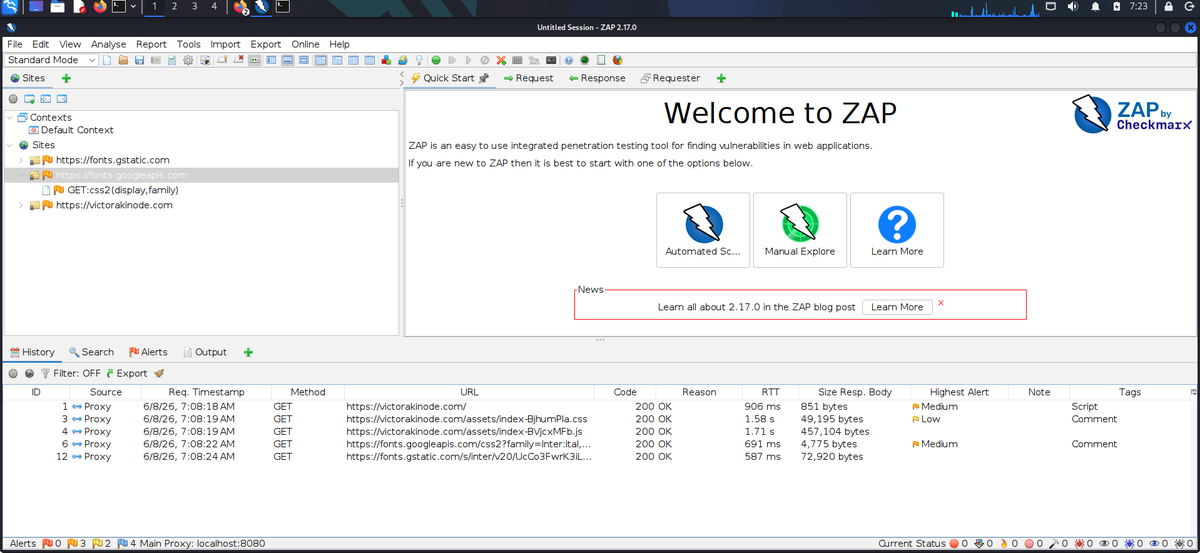Select the history row with ID 12

600,457
